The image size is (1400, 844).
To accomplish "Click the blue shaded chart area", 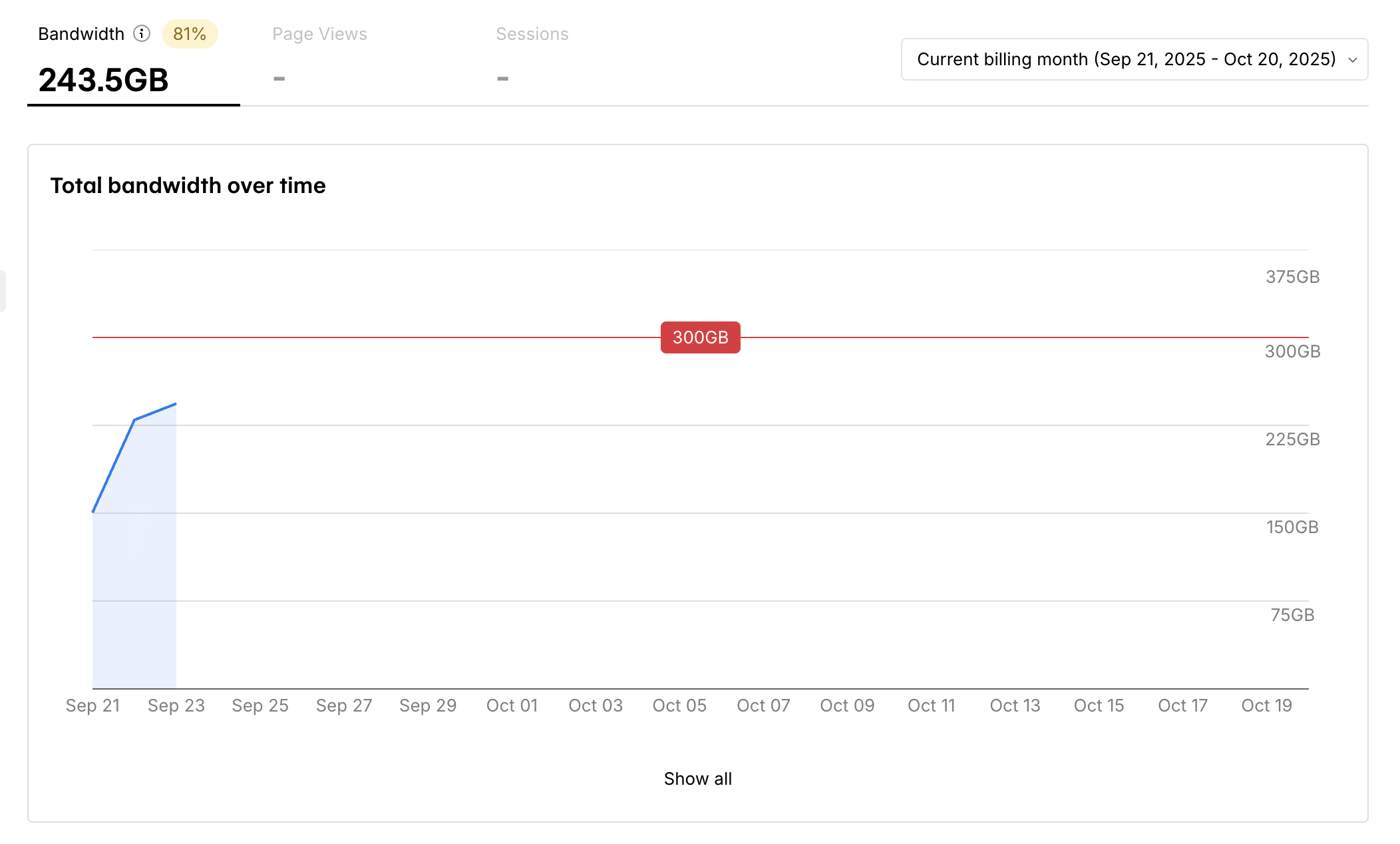I will 134,566.
